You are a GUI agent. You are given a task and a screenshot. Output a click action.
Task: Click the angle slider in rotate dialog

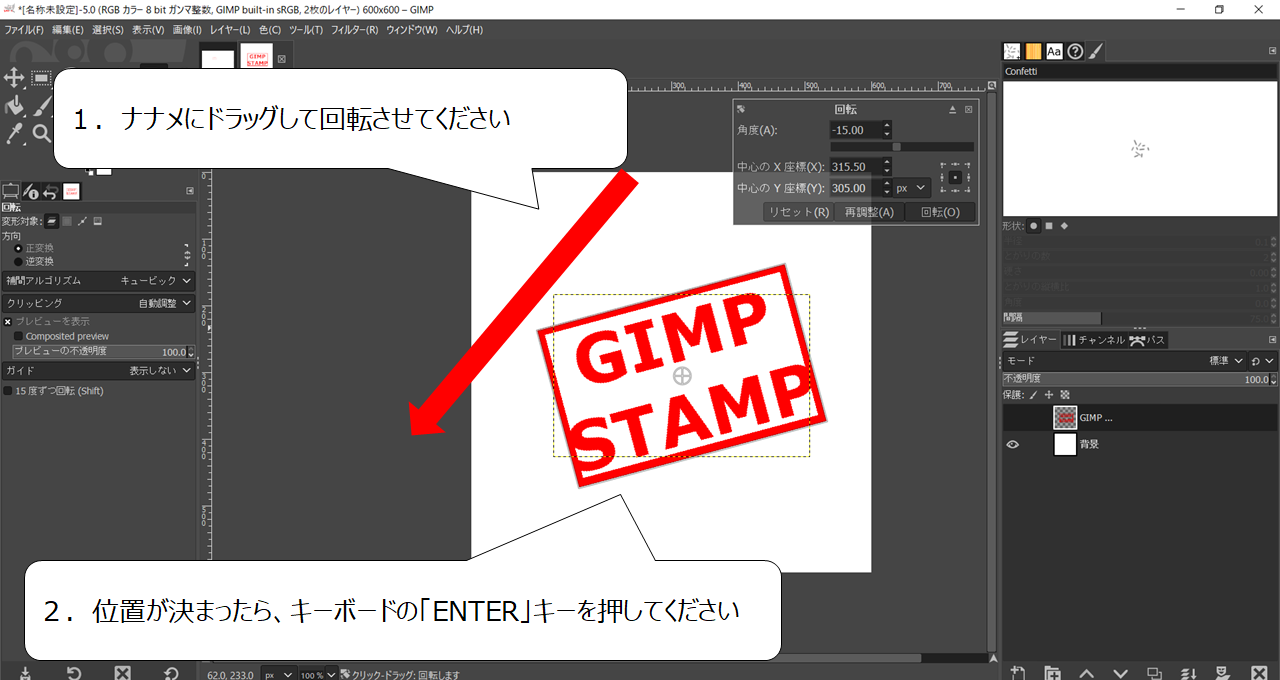click(902, 146)
